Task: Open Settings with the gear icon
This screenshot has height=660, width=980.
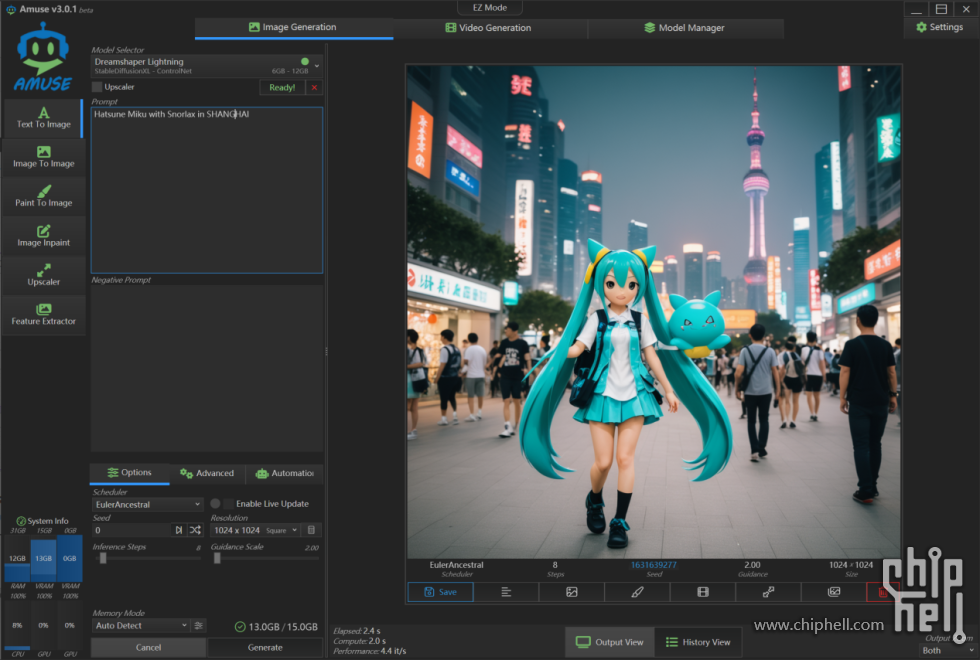Action: pyautogui.click(x=939, y=27)
